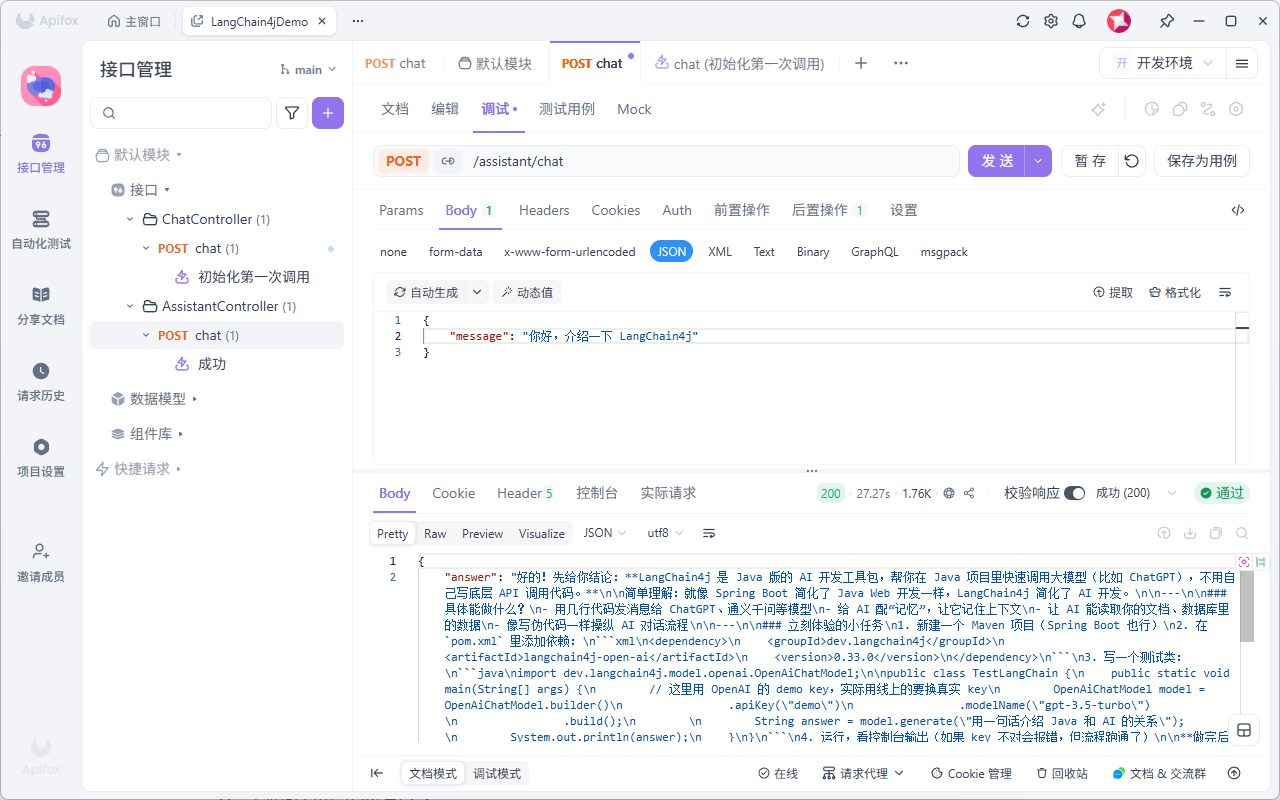
Task: Click 提取 button
Action: tap(1113, 292)
